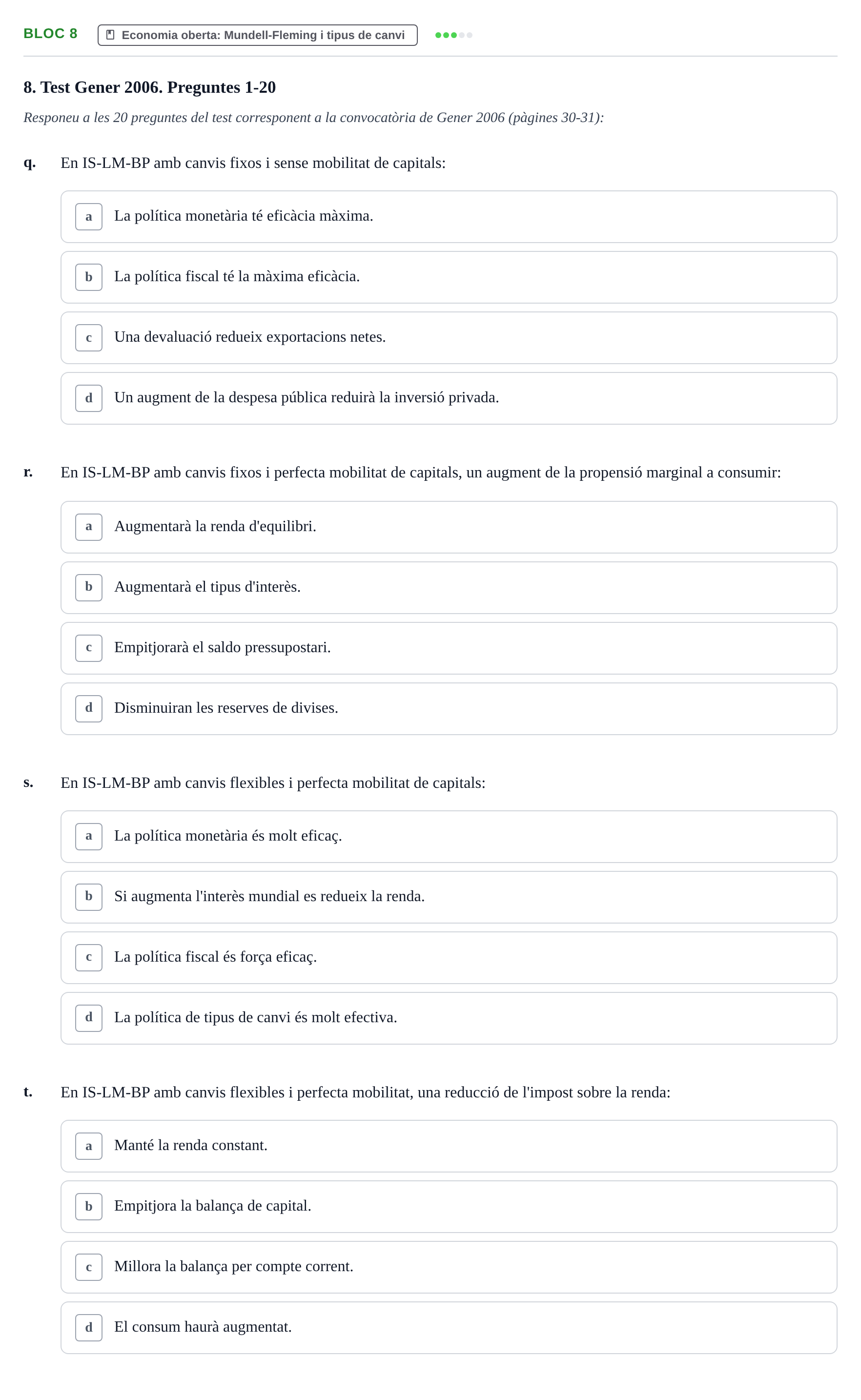Click the 'a' letter box for 'política monetària és molt eficaç'
The height and width of the screenshot is (1400, 861).
tap(89, 836)
